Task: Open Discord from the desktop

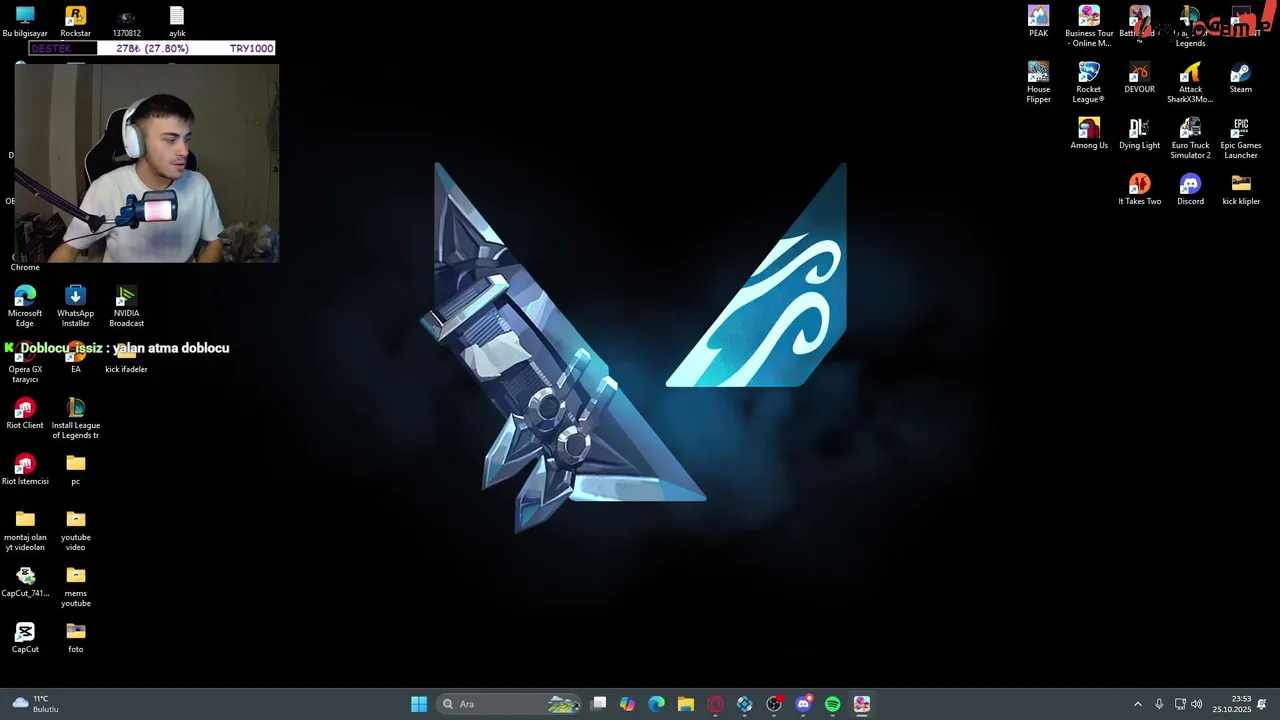Action: [1190, 189]
